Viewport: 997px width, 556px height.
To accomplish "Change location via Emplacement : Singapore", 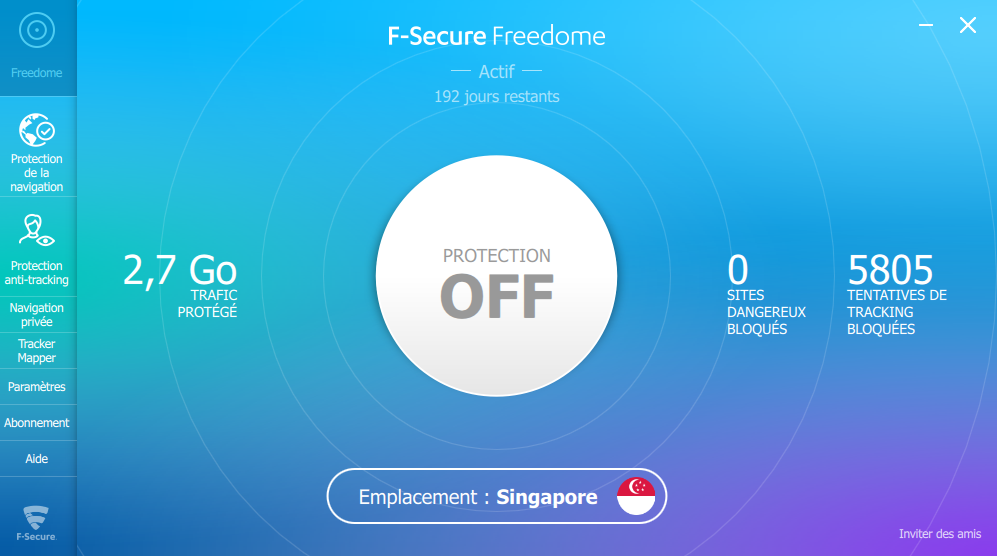I will tap(497, 496).
